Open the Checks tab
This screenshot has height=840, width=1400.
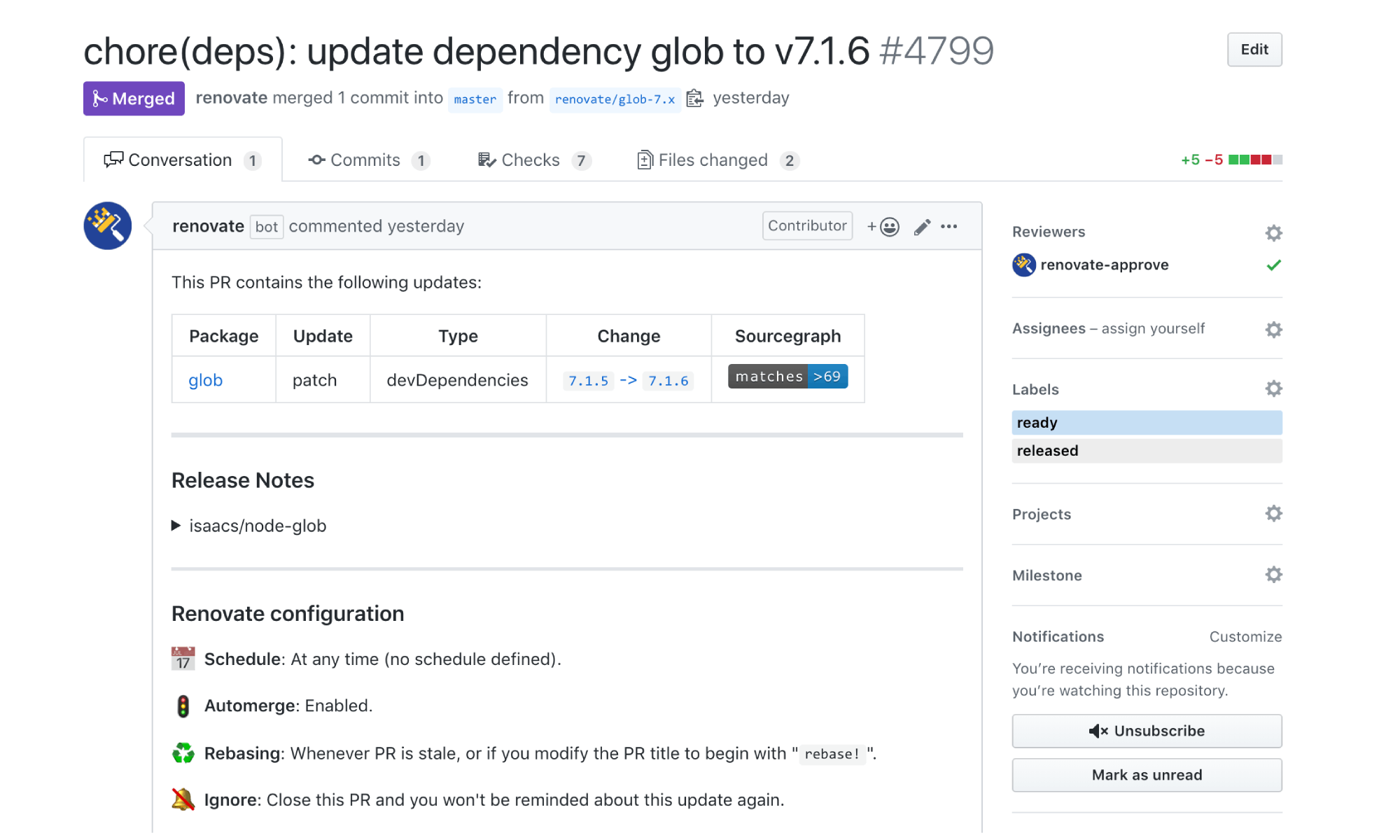coord(533,160)
